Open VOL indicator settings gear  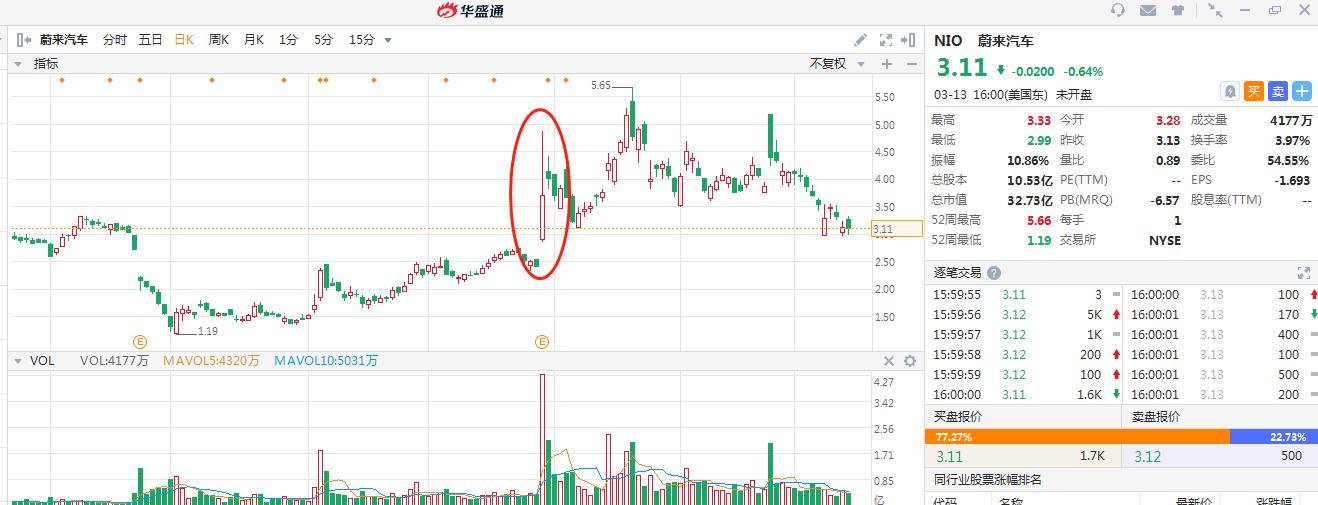click(x=910, y=361)
